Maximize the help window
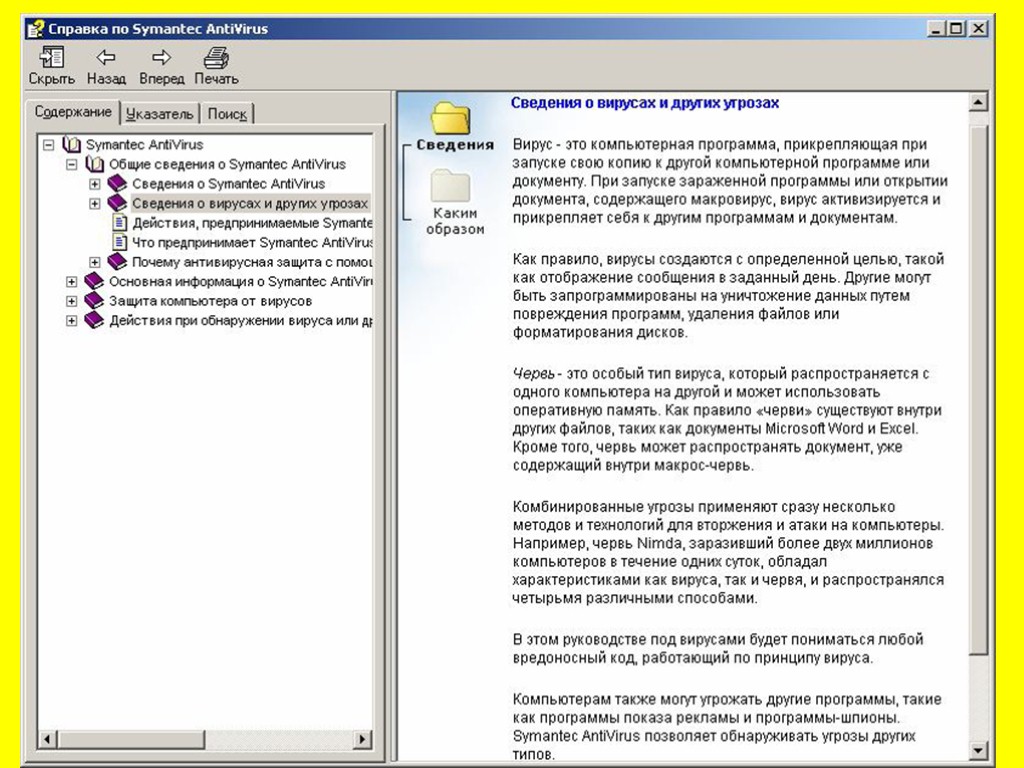 (955, 29)
